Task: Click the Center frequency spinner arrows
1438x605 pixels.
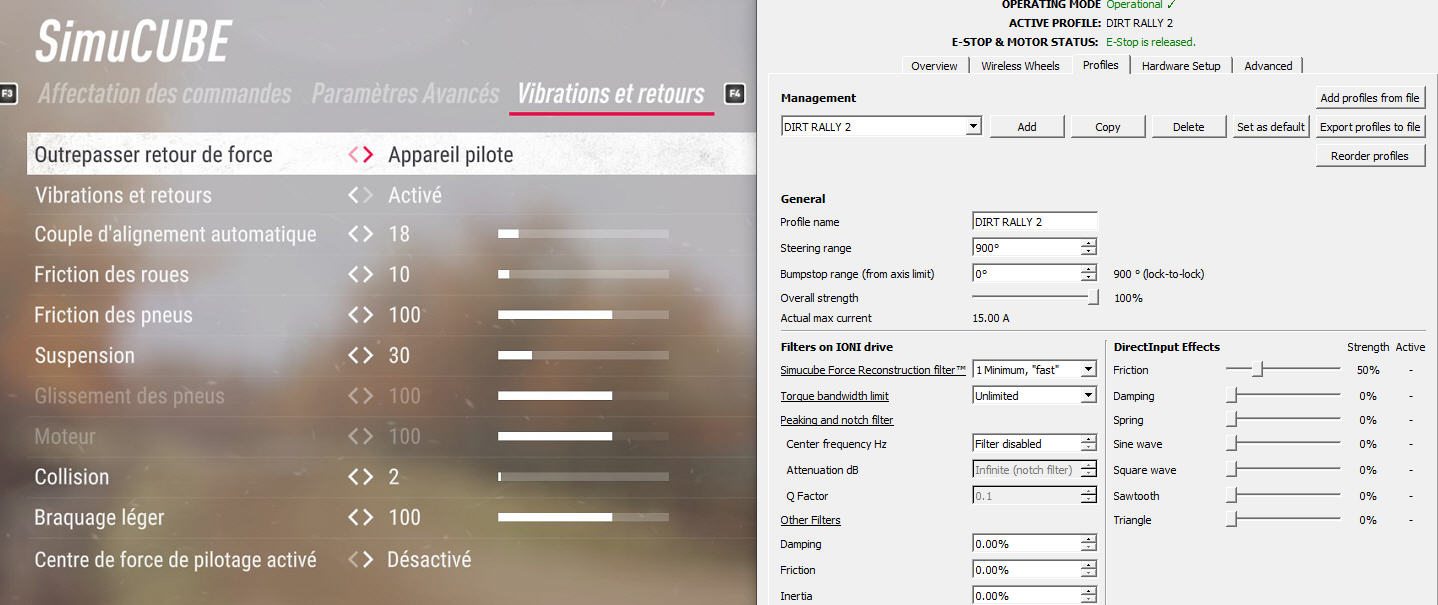Action: 1089,444
